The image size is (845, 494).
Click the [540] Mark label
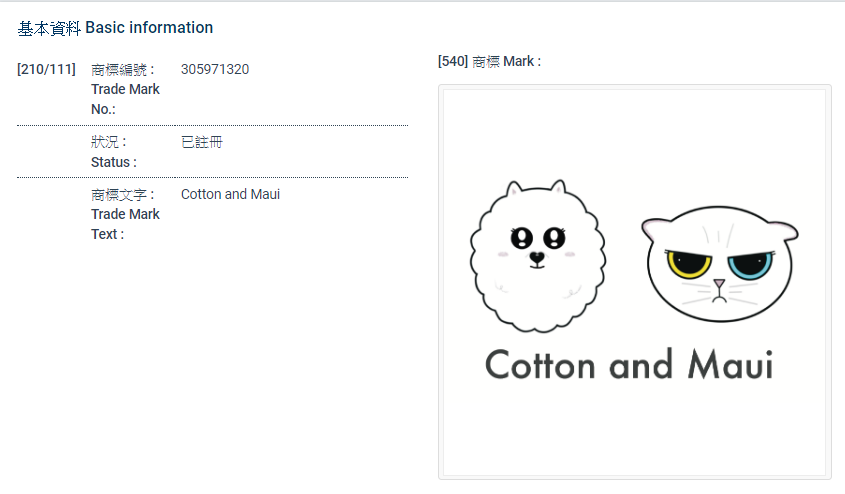pyautogui.click(x=489, y=62)
